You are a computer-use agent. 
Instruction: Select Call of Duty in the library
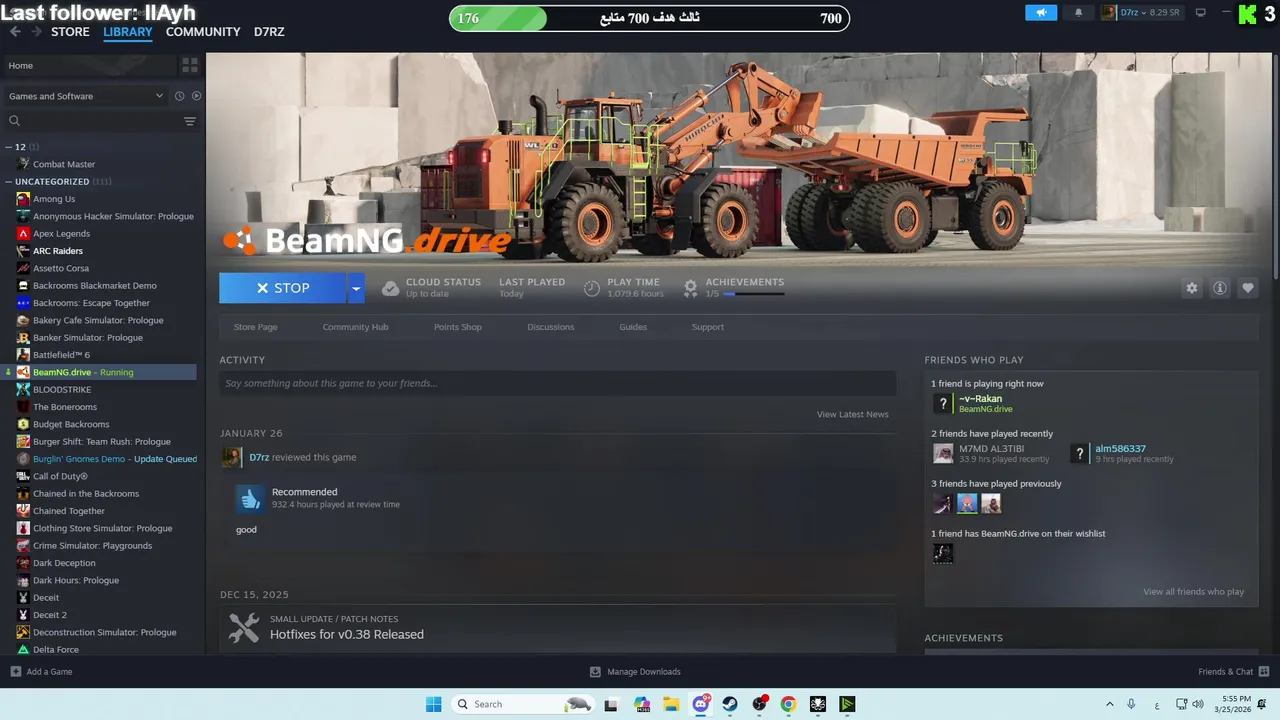[60, 476]
